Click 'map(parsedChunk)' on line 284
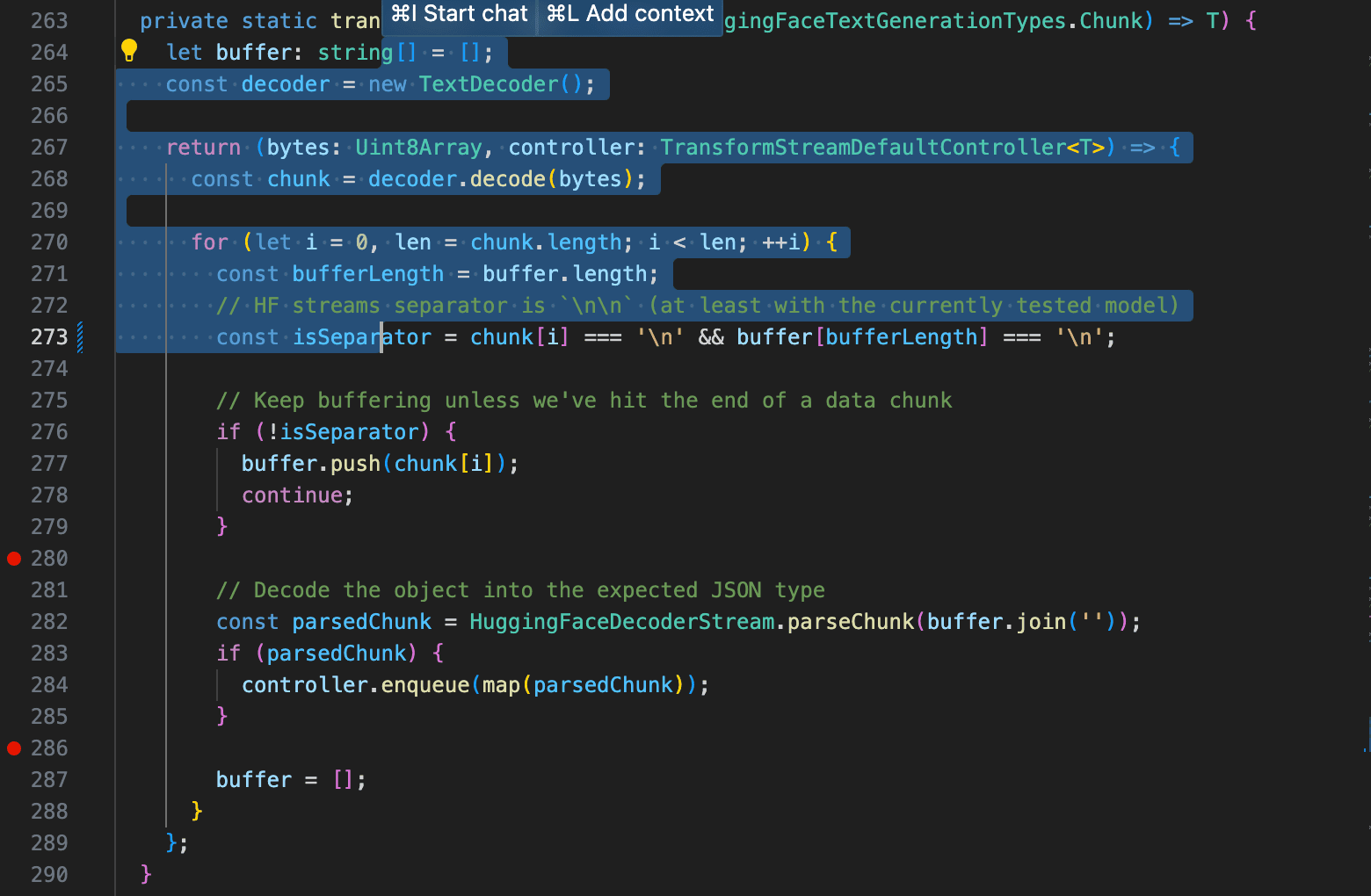The image size is (1371, 896). 584,685
